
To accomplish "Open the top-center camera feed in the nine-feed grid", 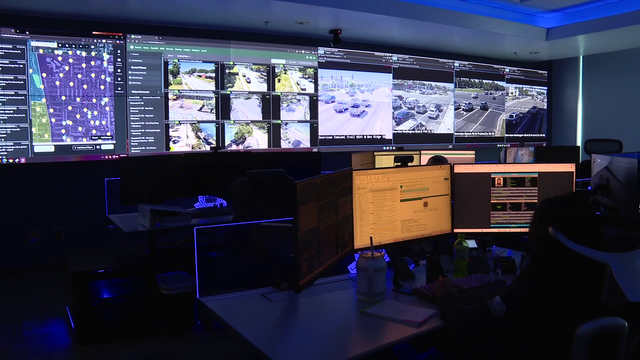I will pos(246,78).
